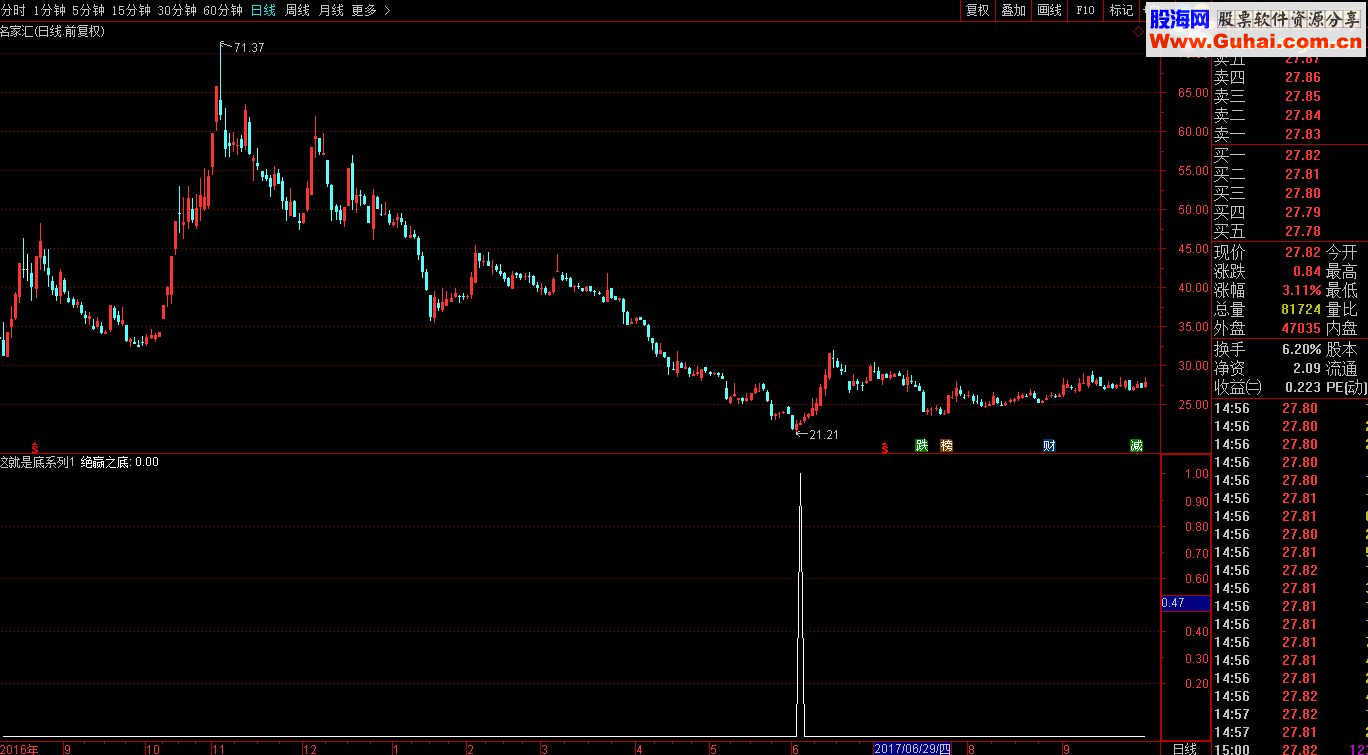Image resolution: width=1368 pixels, height=755 pixels.
Task: Click the 这就是底系列1 indicator title
Action: tap(38, 462)
